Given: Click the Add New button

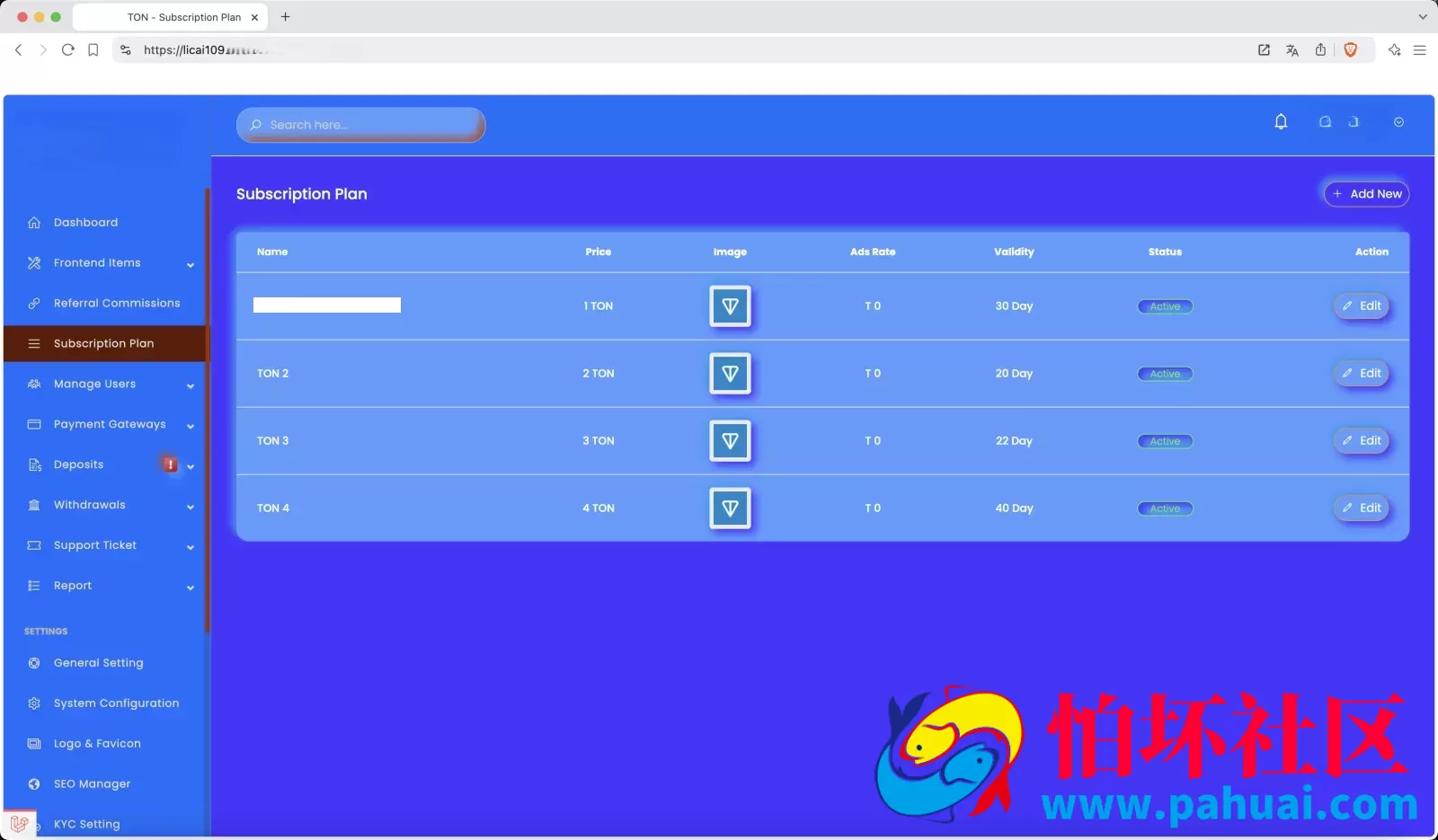Looking at the screenshot, I should click(1366, 194).
